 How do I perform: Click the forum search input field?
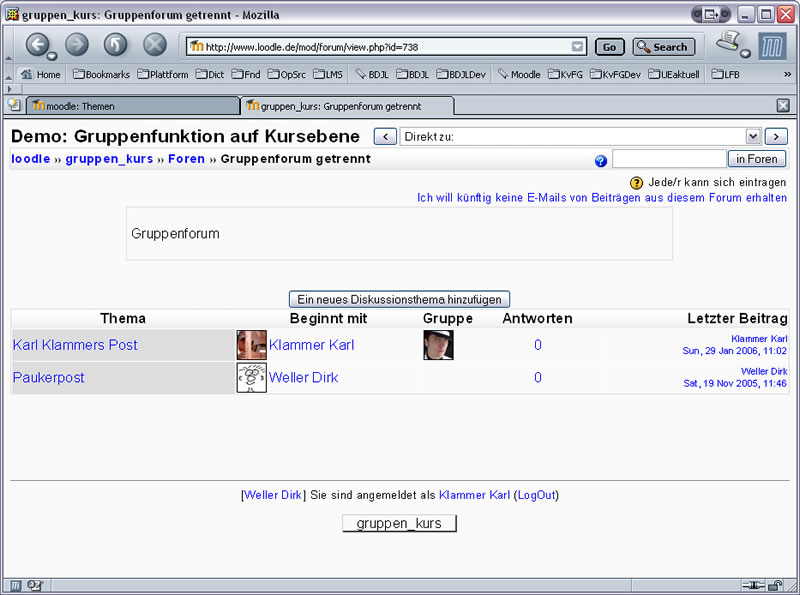tap(668, 159)
